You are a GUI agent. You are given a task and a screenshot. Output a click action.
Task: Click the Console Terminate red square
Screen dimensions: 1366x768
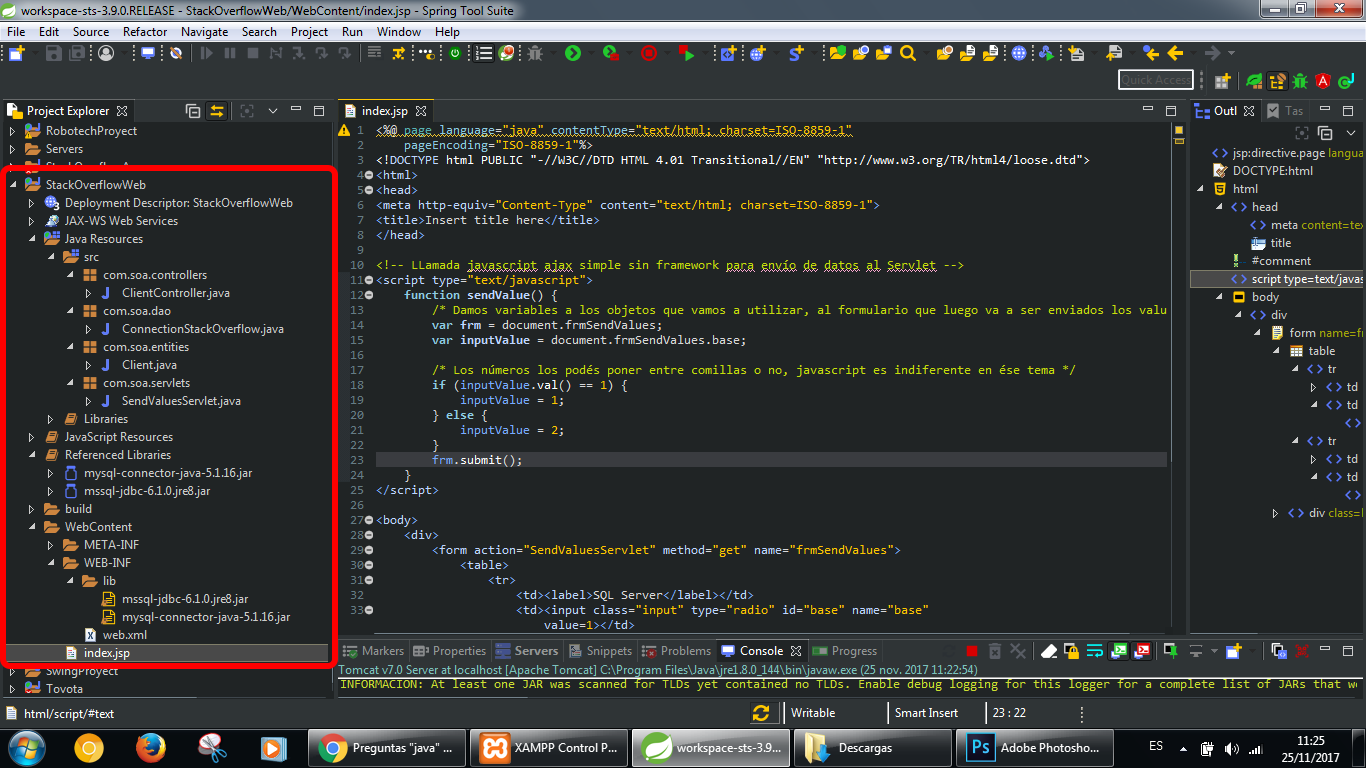pyautogui.click(x=972, y=651)
